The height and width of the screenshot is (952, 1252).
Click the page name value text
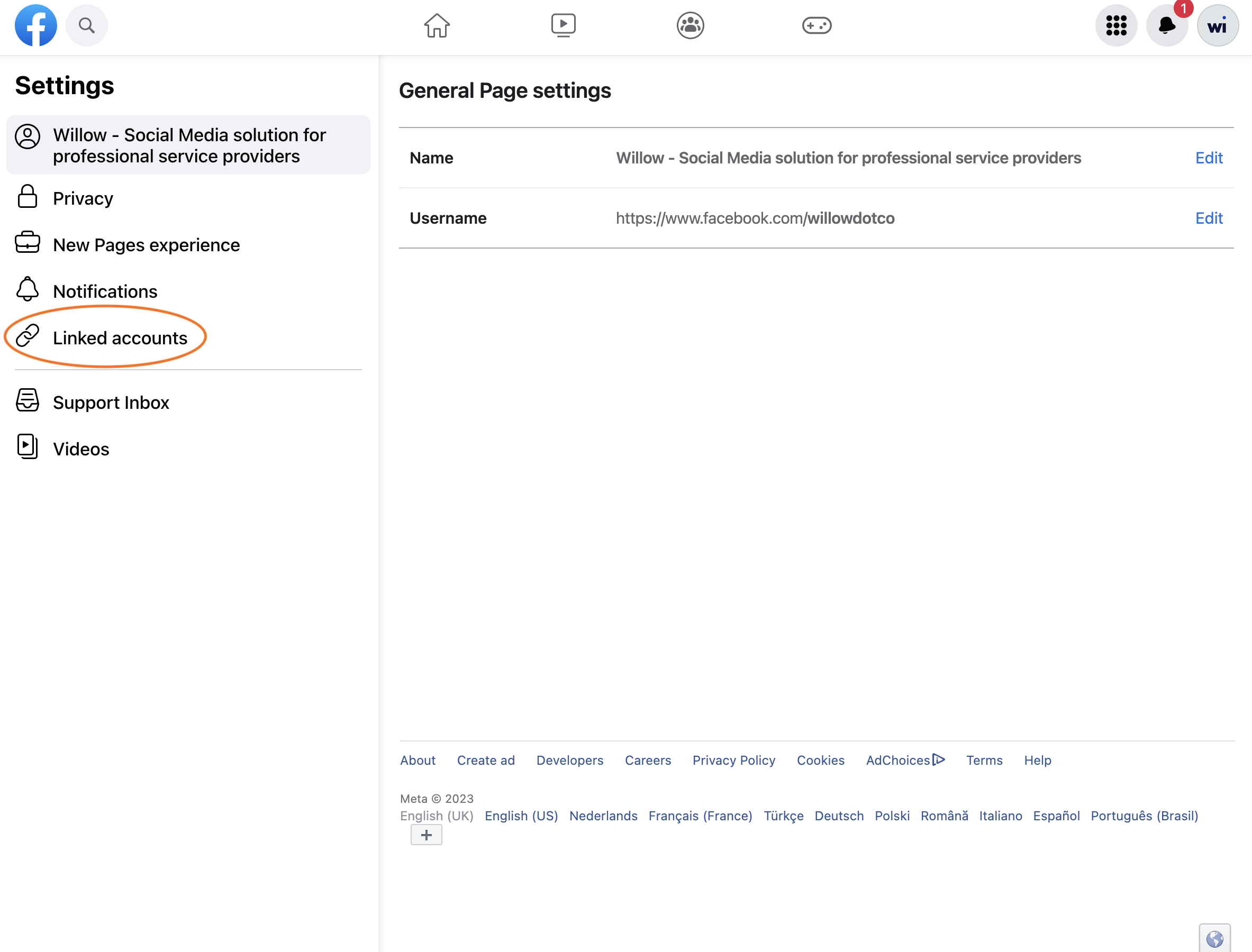848,158
